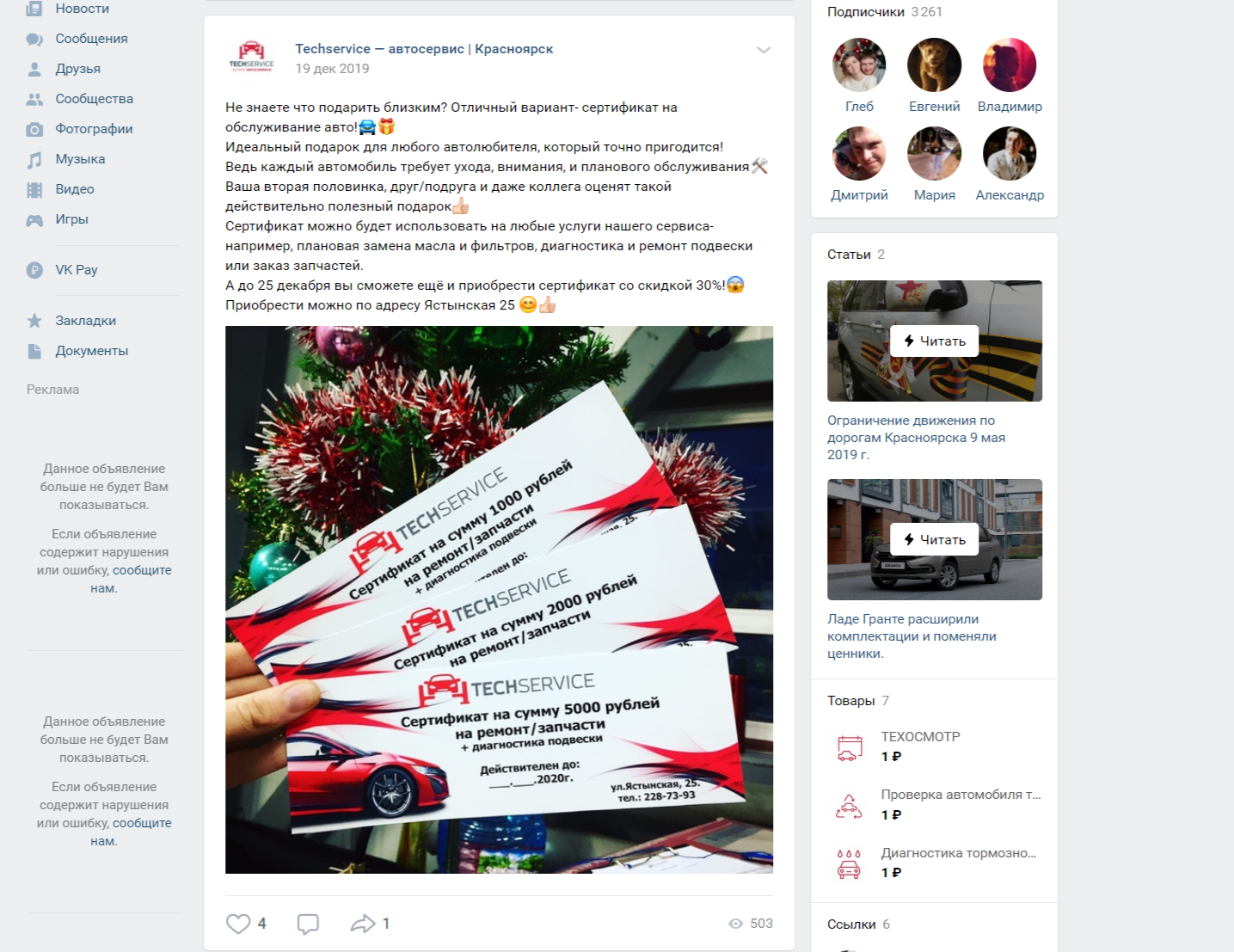The width and height of the screenshot is (1234, 952).
Task: Click the Закладки star icon
Action: [x=34, y=321]
